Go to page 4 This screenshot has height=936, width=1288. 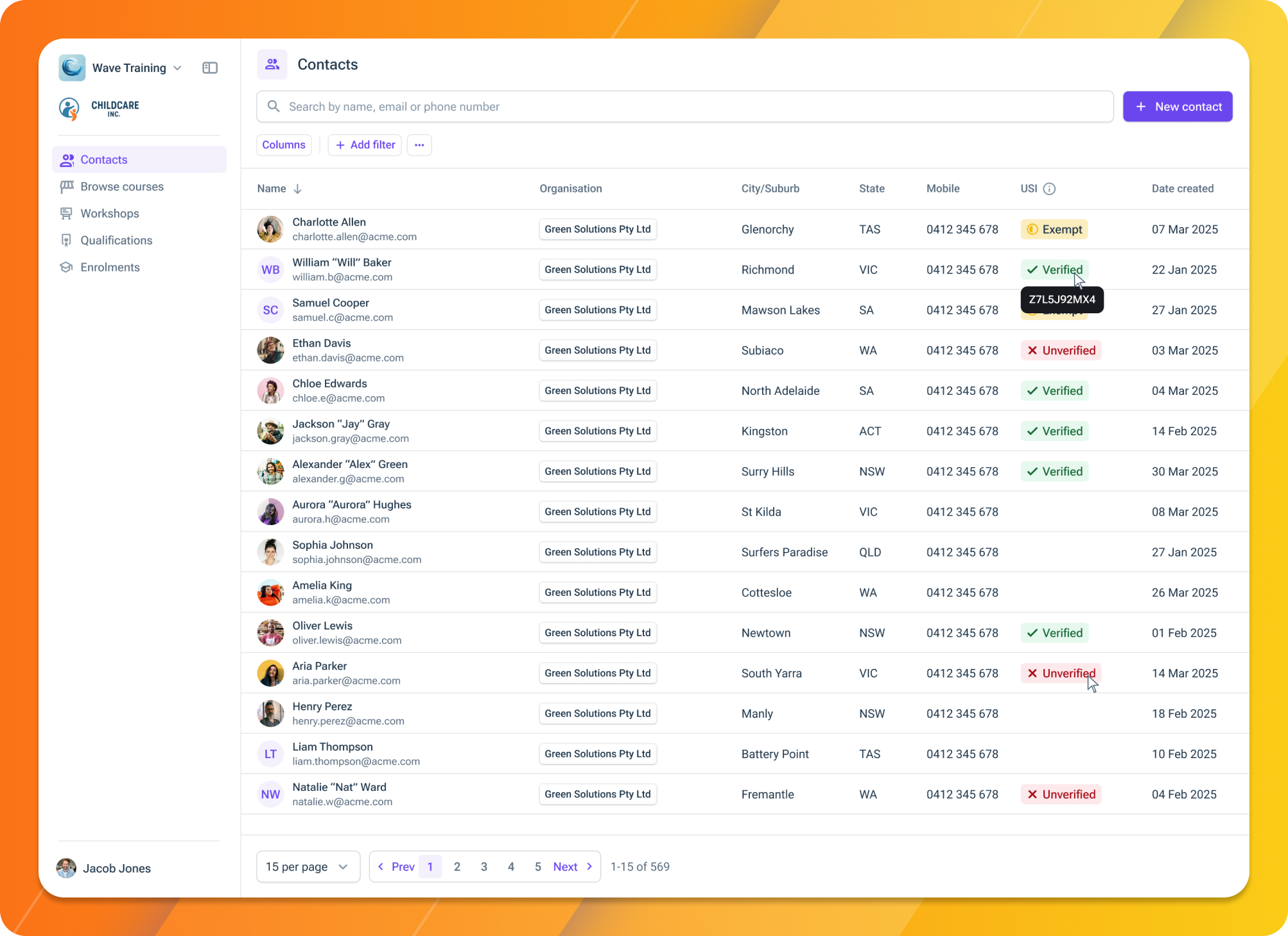(511, 867)
